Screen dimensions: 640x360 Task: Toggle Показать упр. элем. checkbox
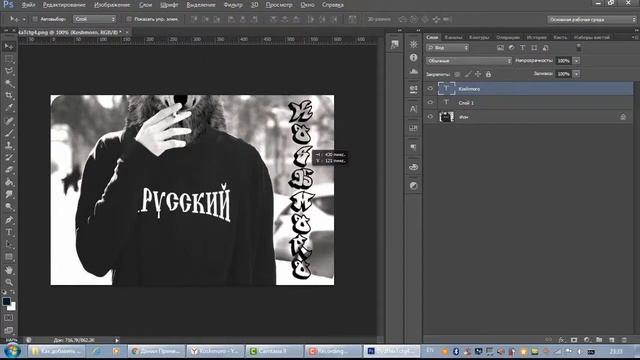[129, 19]
